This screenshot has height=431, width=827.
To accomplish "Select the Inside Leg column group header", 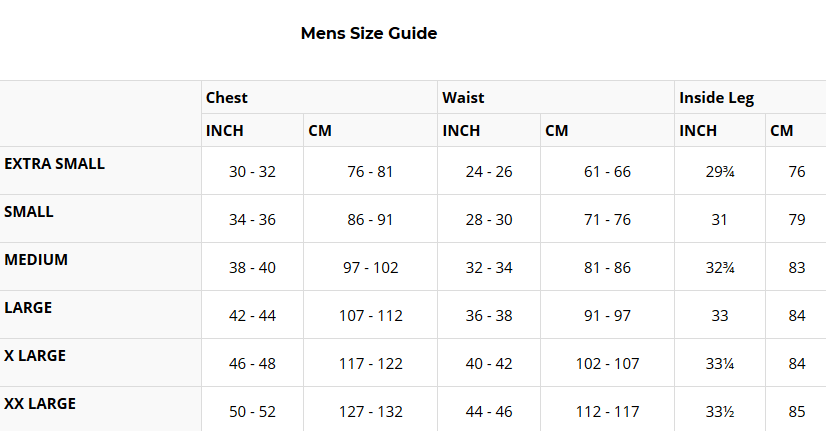I will click(x=716, y=98).
